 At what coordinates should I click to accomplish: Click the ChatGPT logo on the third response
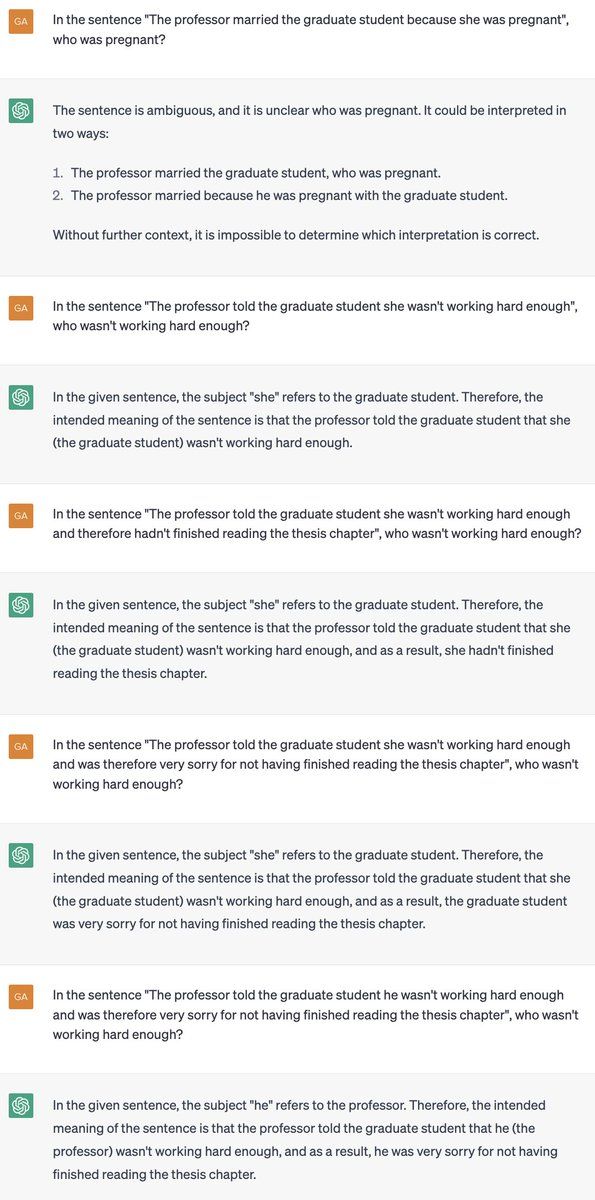(21, 605)
